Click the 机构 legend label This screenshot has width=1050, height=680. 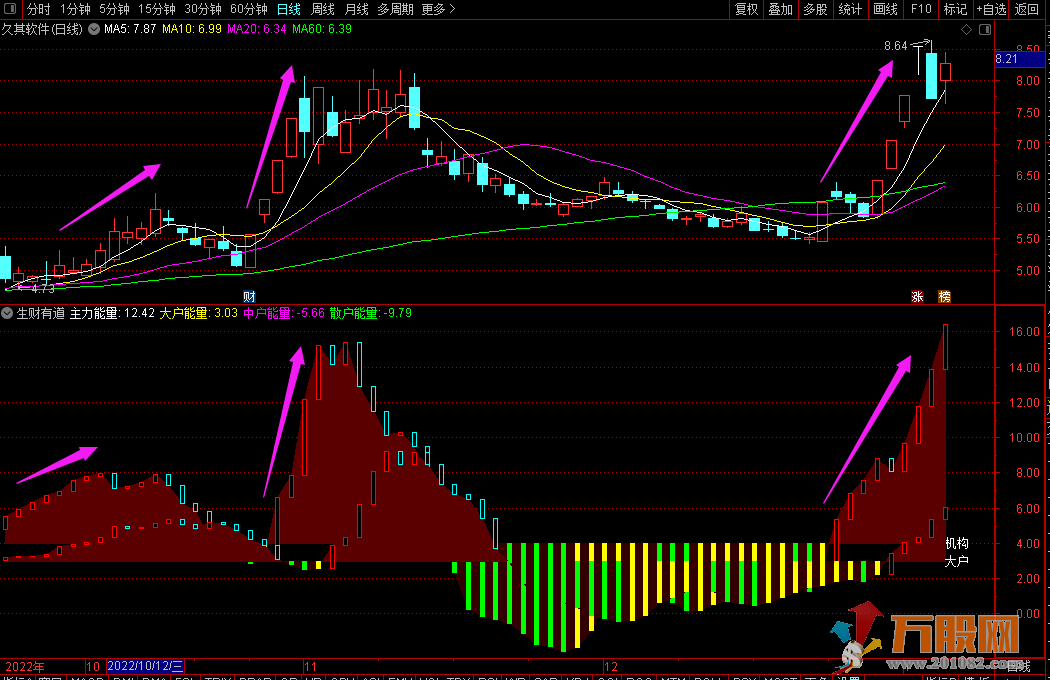(956, 543)
